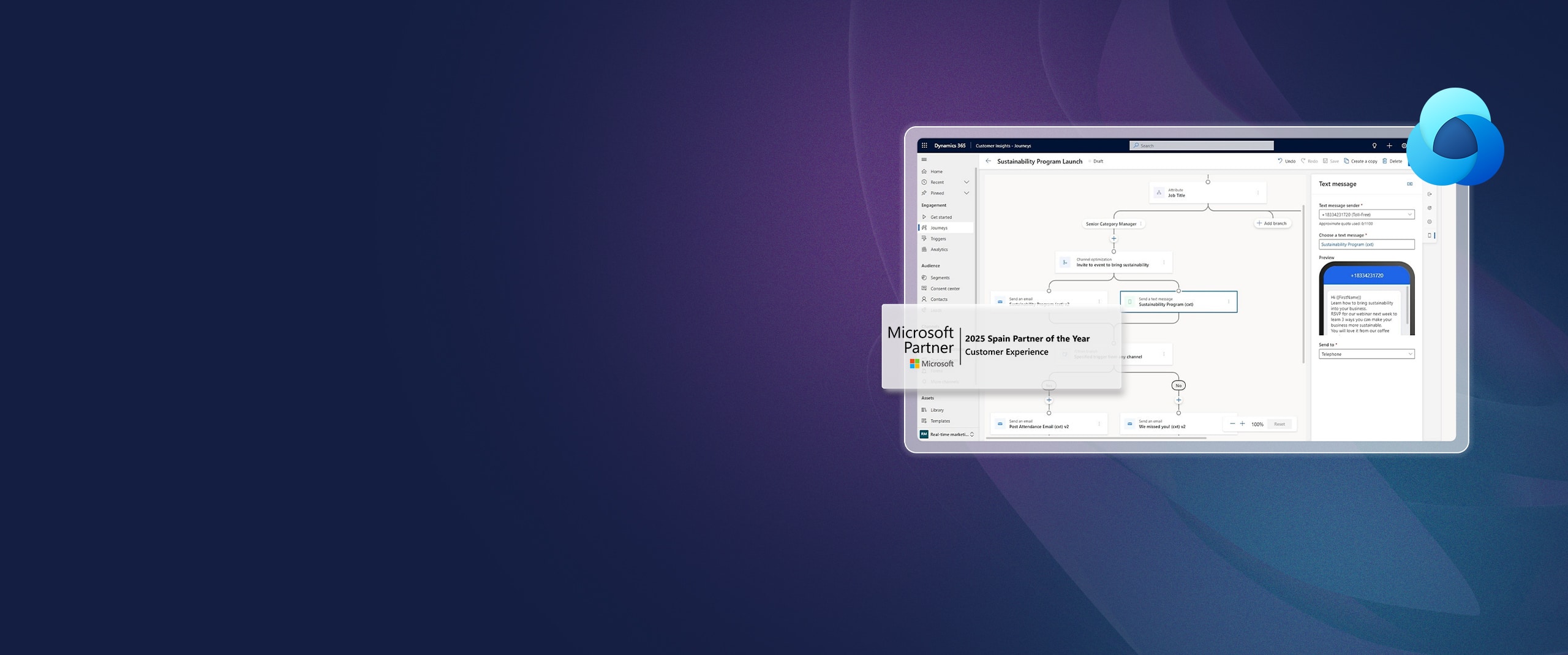Expand the Pinned section in sidebar
Screen dimensions: 1568x655
pyautogui.click(x=966, y=193)
